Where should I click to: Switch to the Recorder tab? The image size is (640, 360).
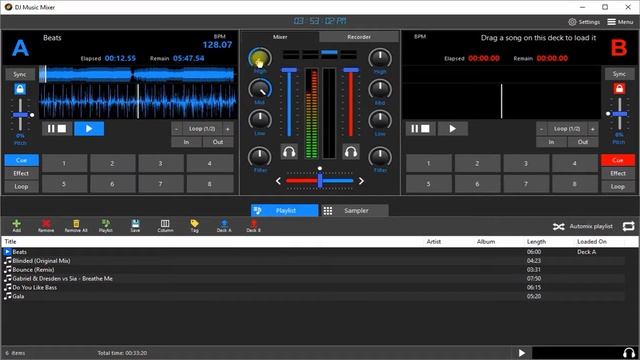coord(359,37)
